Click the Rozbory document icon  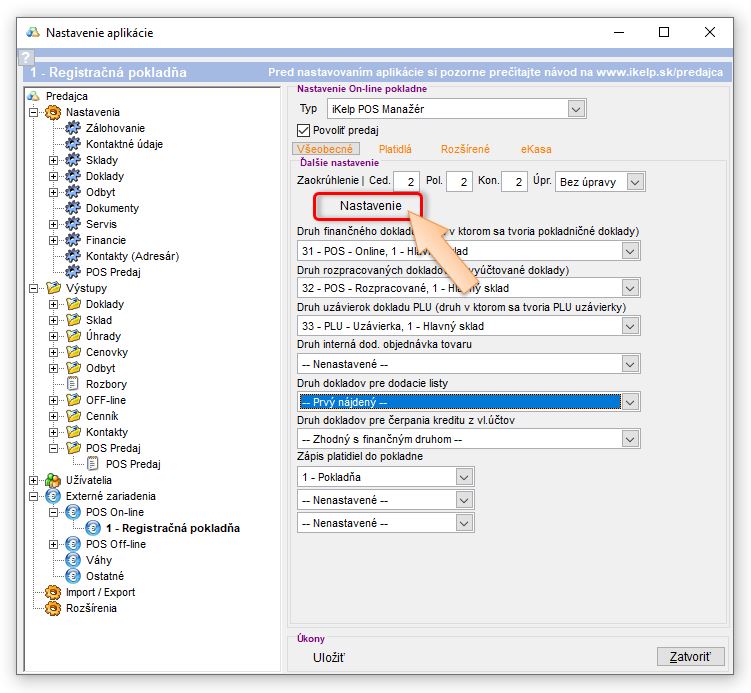point(72,384)
